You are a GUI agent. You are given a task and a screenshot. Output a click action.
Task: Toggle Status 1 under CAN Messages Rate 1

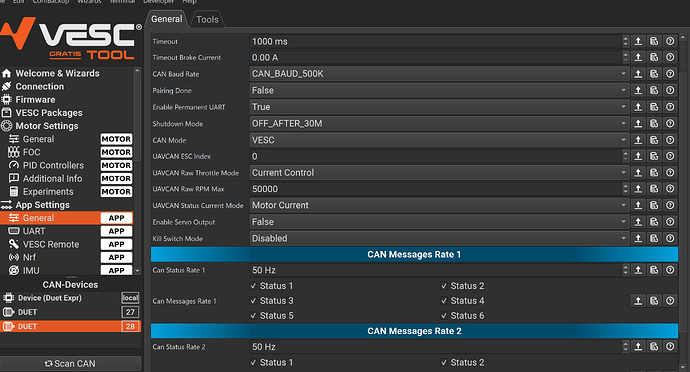(x=272, y=286)
